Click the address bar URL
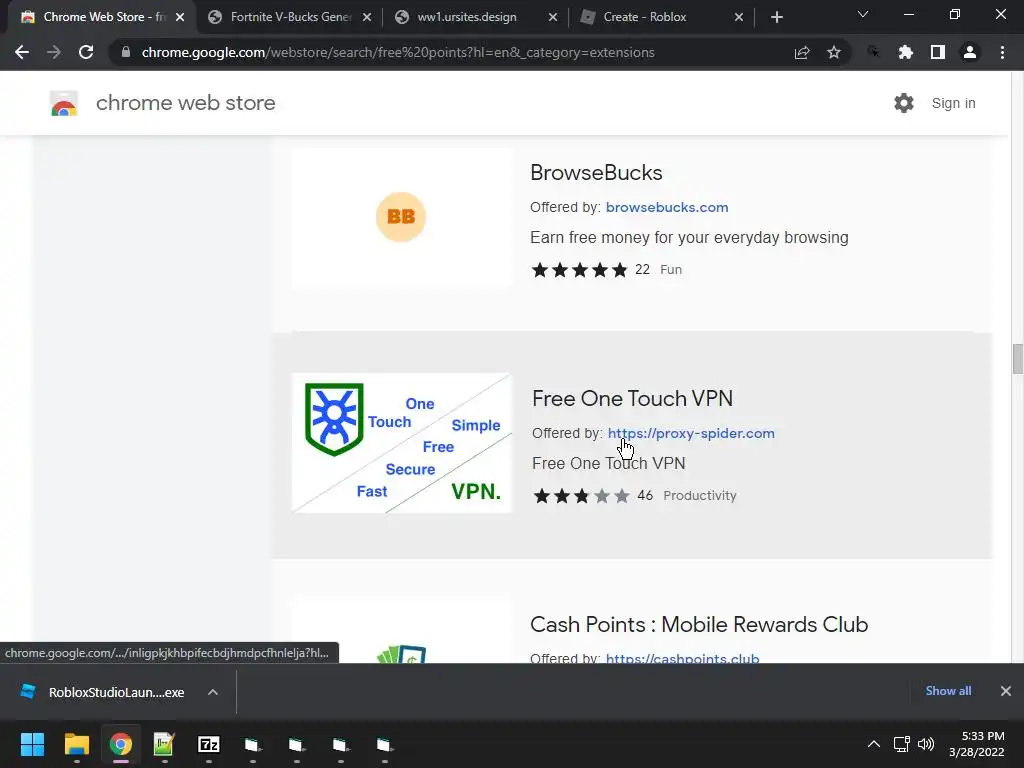The image size is (1024, 768). (x=398, y=52)
